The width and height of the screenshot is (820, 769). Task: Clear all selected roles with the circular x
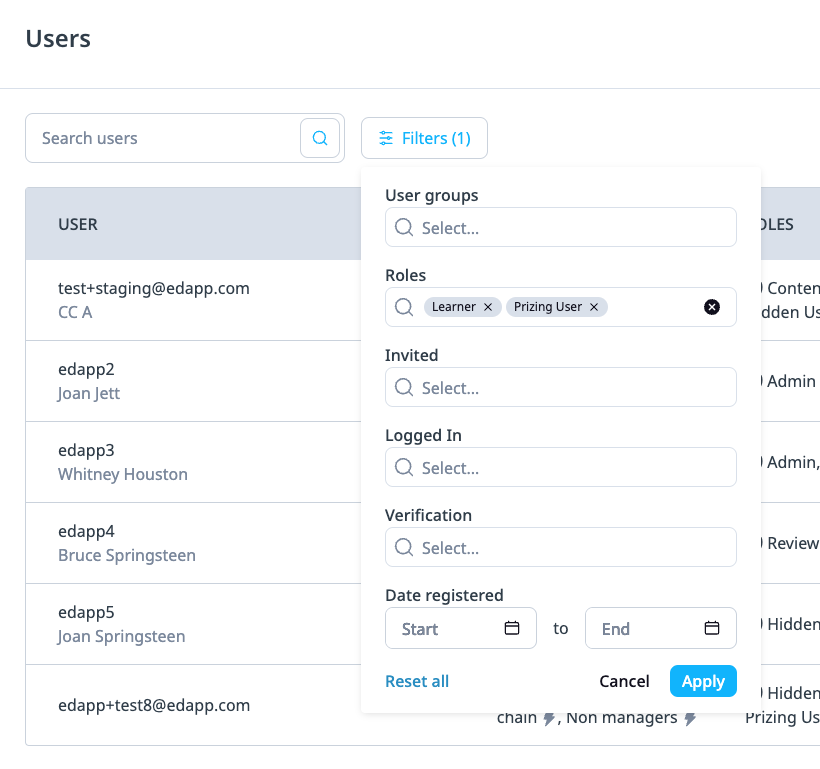coord(712,307)
